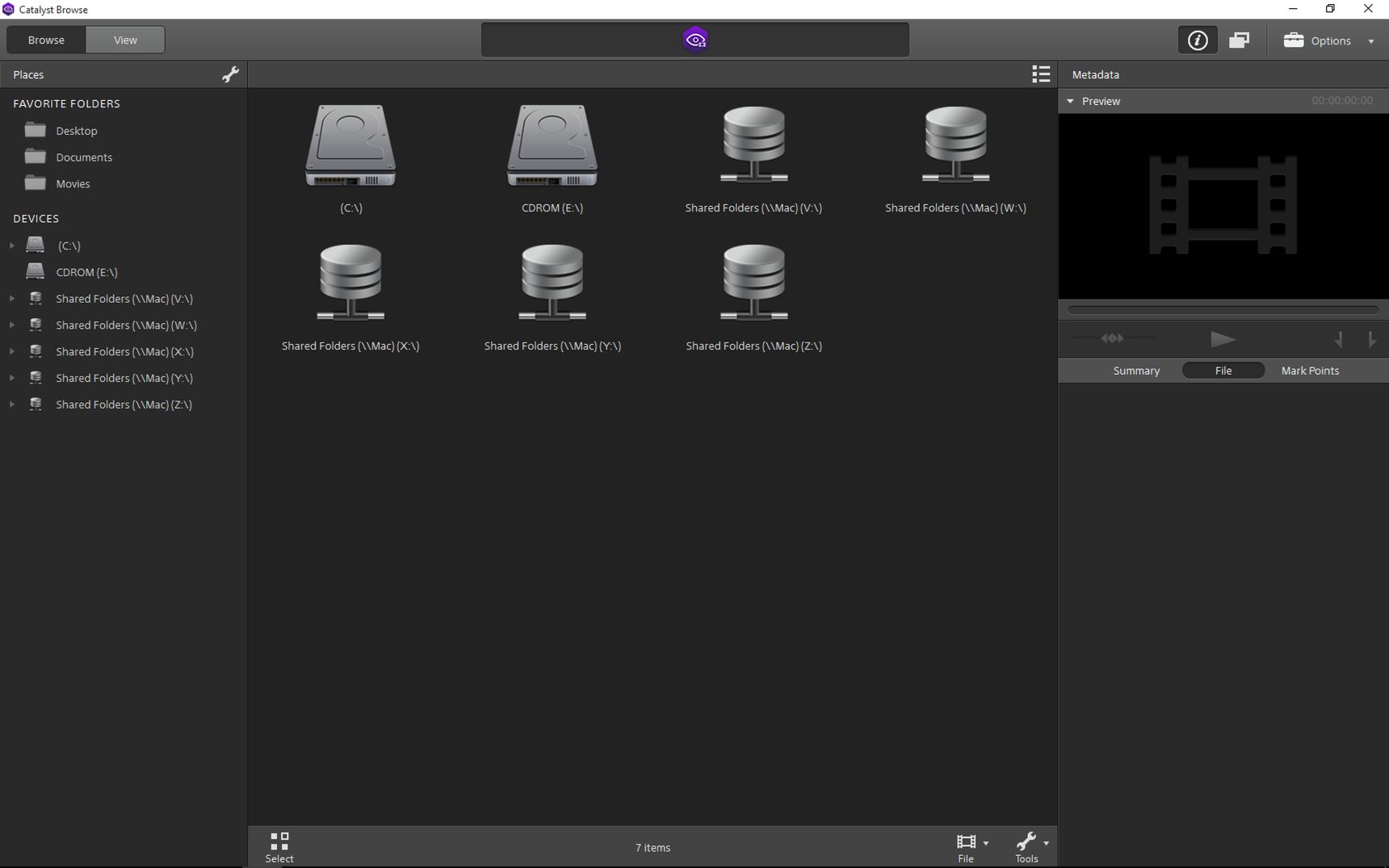
Task: Click the preview video placeholder area
Action: pos(1223,206)
